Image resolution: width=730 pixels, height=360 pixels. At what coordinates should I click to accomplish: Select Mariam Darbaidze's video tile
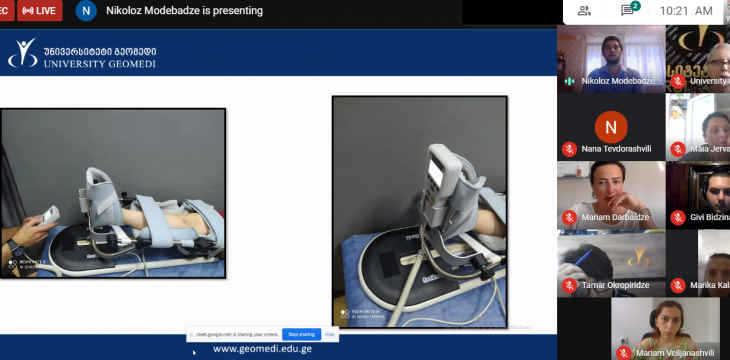(611, 195)
